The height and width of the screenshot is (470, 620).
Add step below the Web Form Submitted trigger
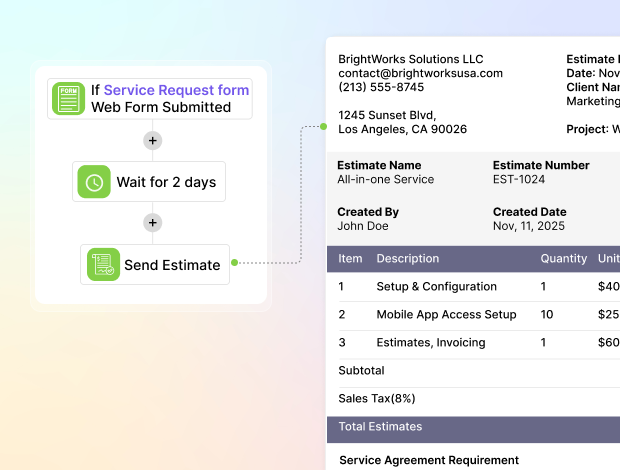(153, 140)
